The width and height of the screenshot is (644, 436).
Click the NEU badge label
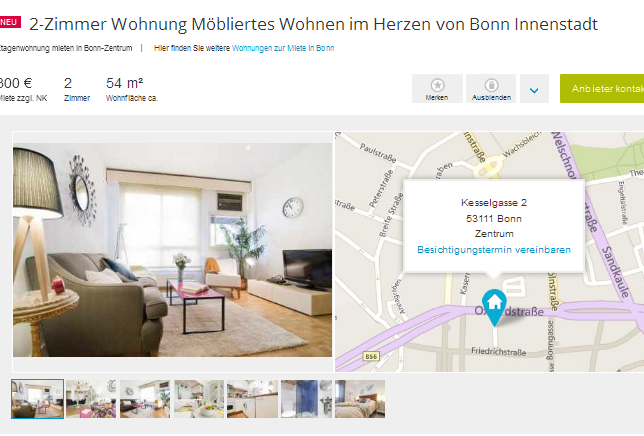tap(10, 22)
